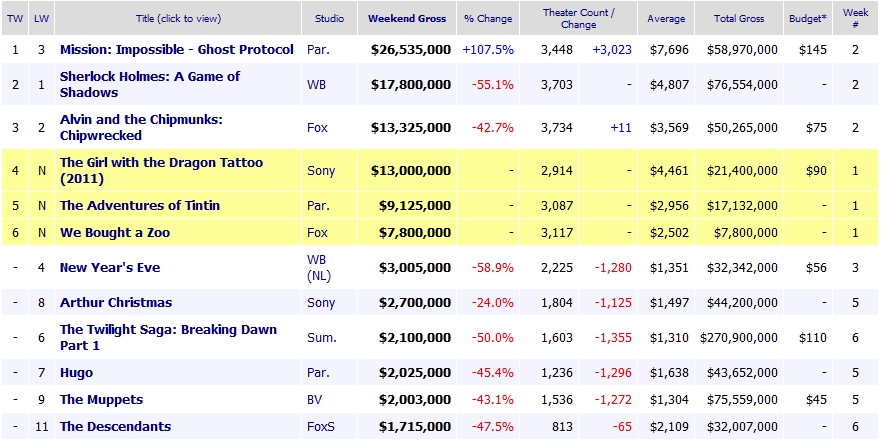This screenshot has width=881, height=443.
Task: Select theater count 2,914
Action: 557,170
